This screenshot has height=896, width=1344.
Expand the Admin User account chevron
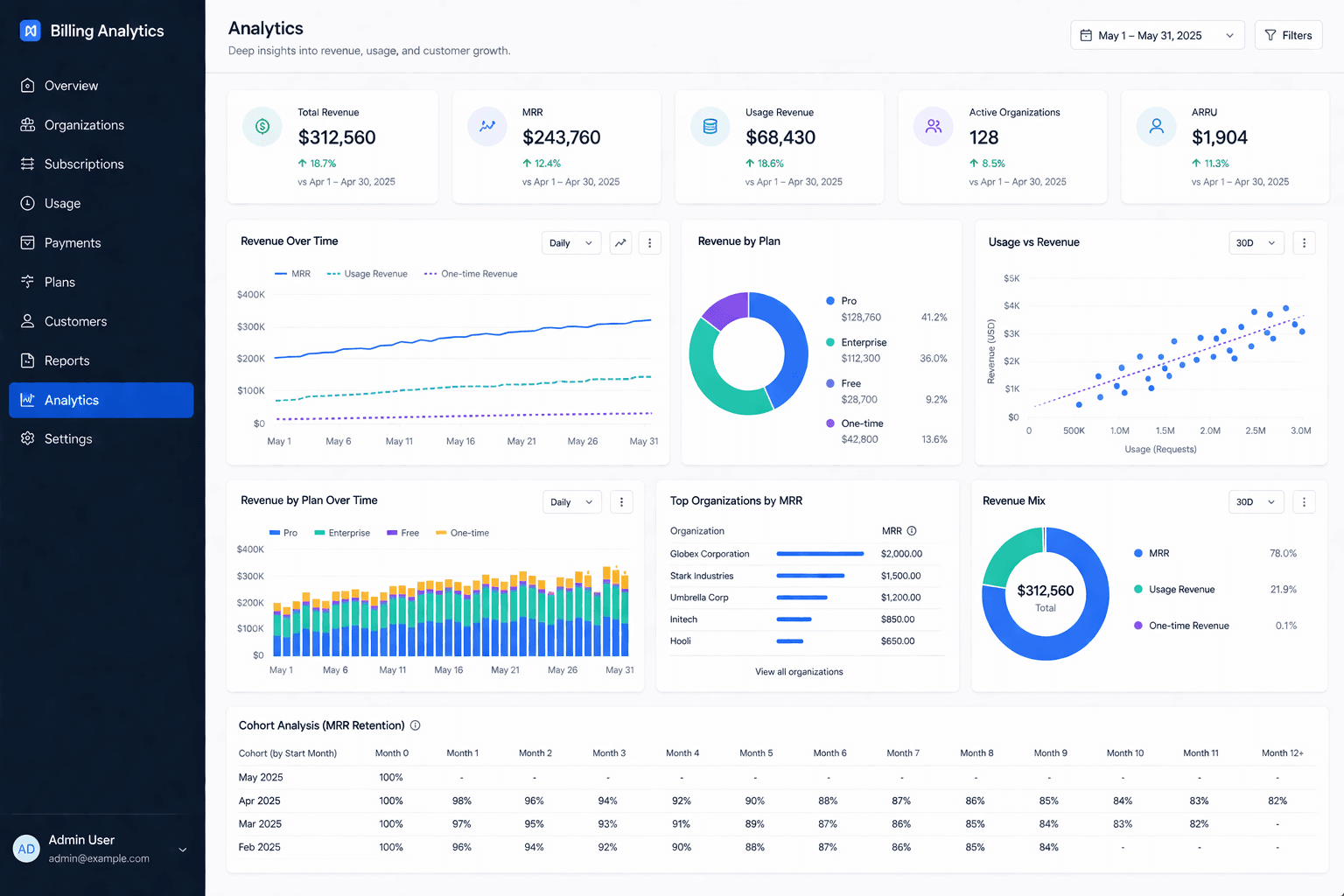point(183,850)
